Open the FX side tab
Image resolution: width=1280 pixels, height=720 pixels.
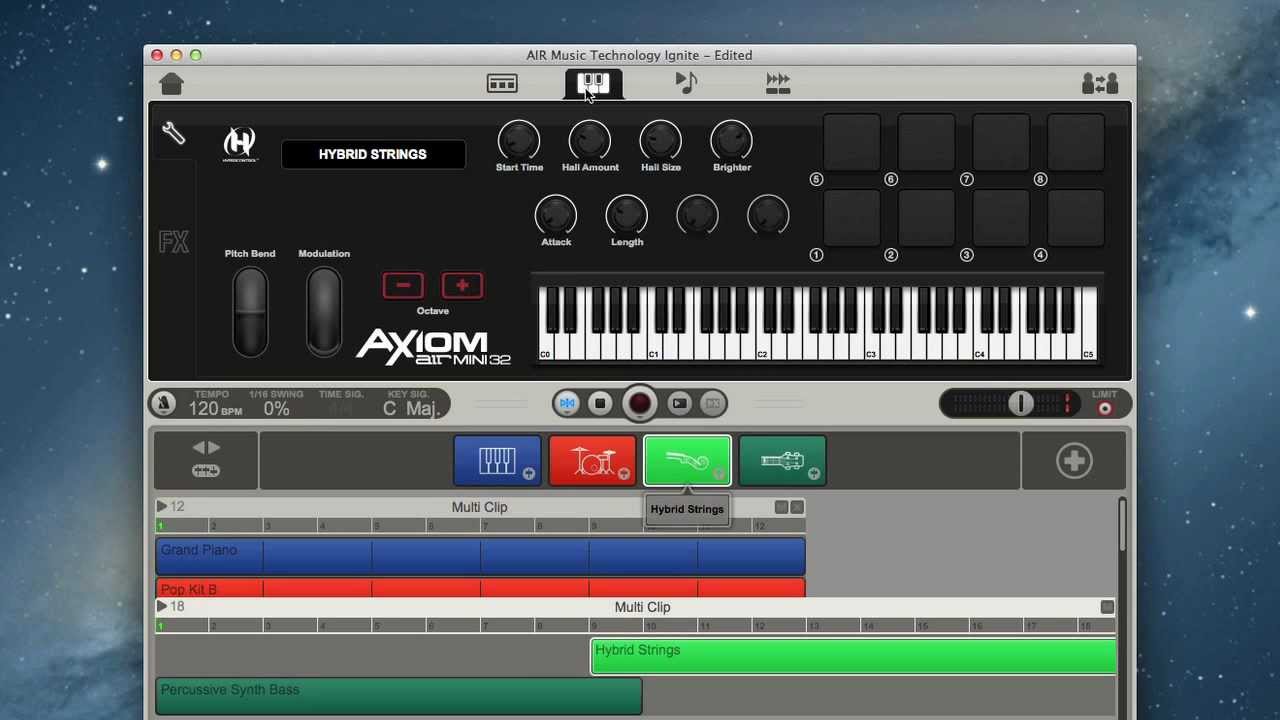(173, 242)
